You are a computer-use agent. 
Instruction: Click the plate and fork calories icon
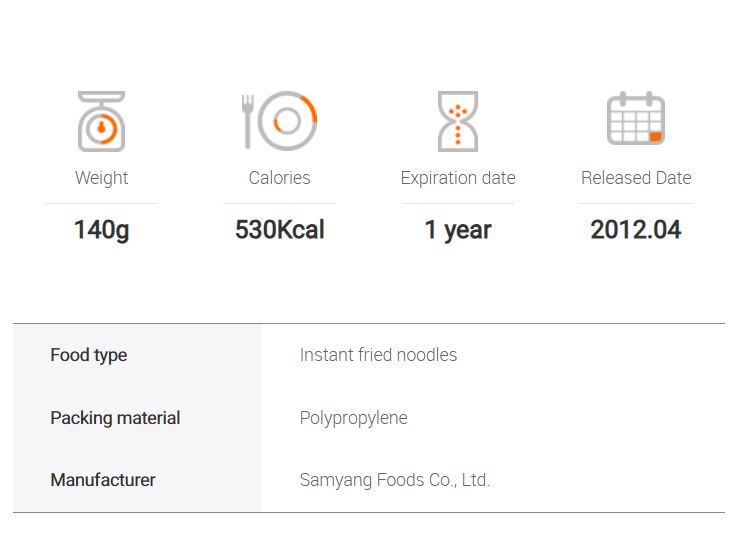tap(279, 121)
